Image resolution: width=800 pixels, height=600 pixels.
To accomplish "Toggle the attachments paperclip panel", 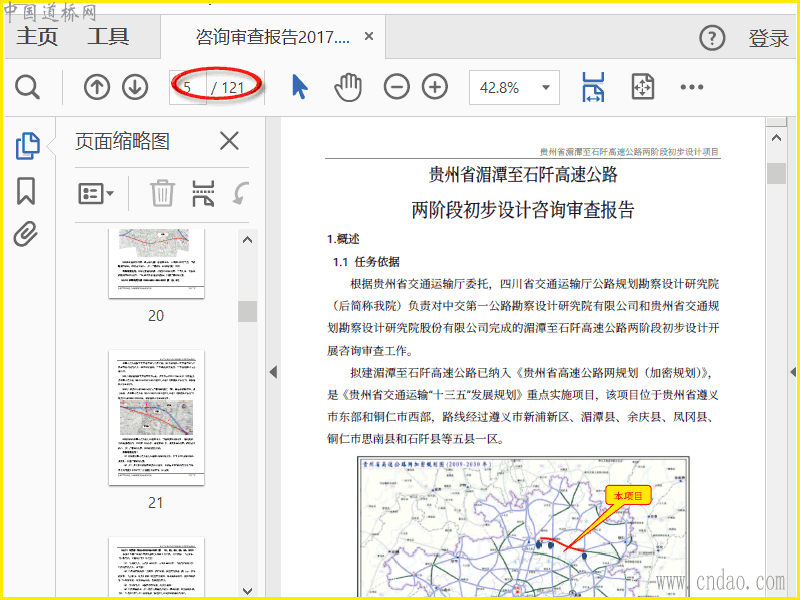I will coord(26,234).
